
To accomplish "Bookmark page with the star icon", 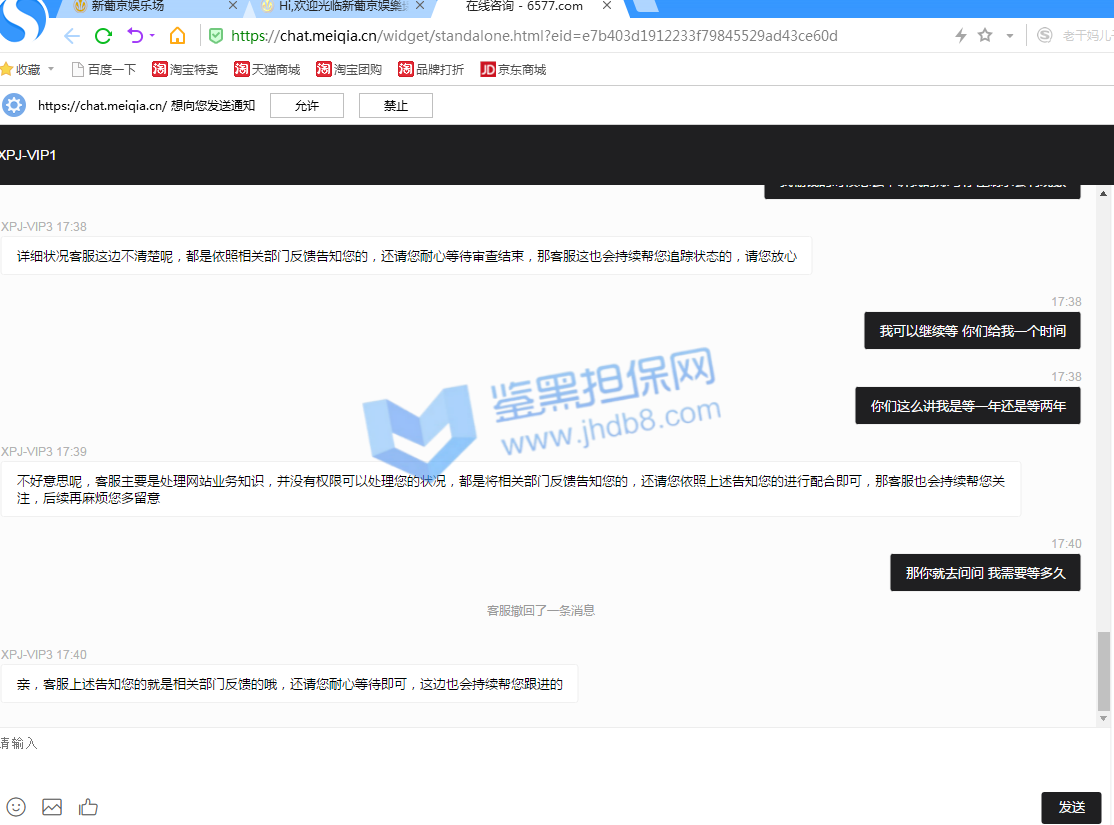I will point(985,36).
